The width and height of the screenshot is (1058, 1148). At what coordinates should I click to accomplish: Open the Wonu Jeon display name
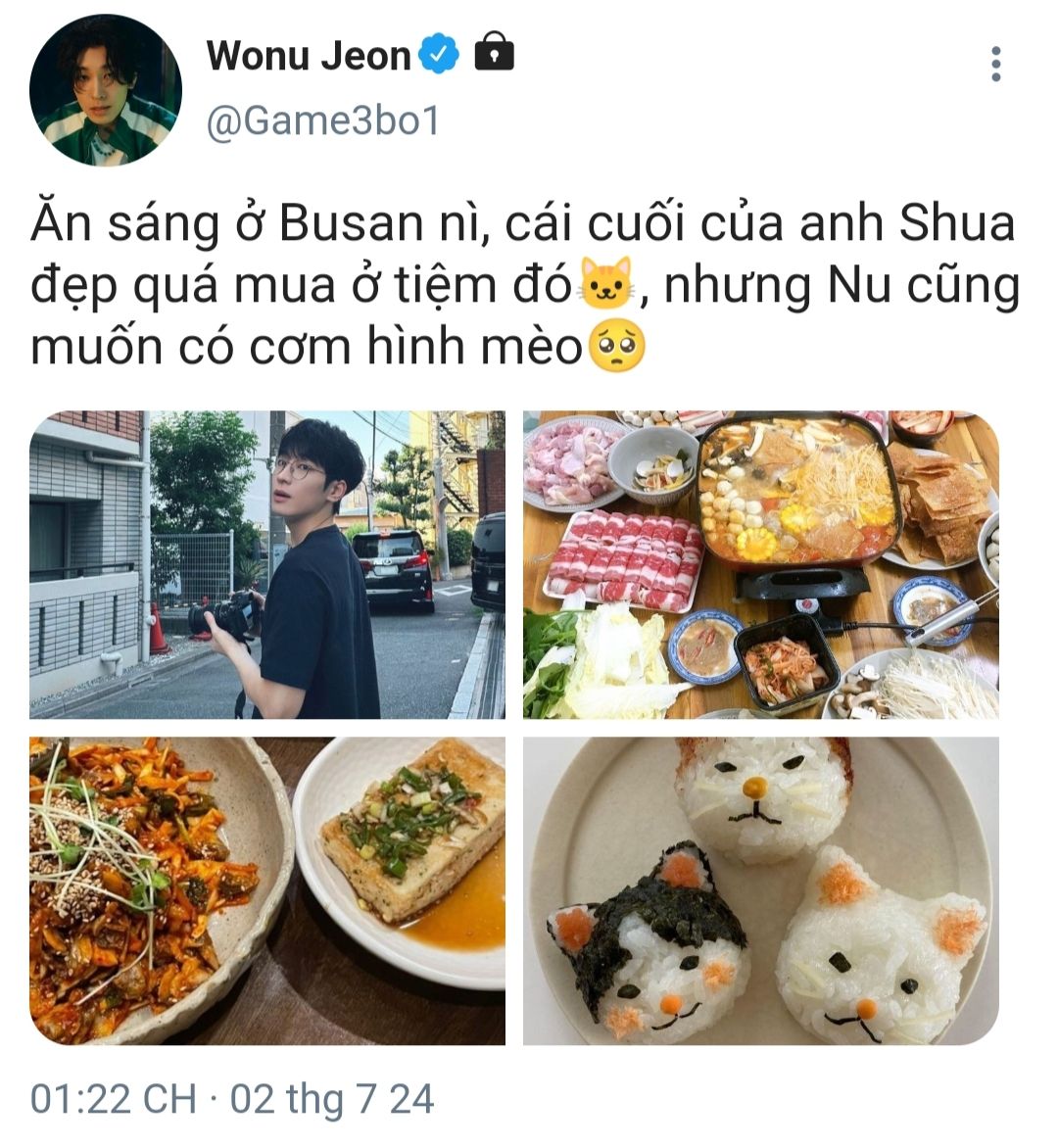[309, 56]
